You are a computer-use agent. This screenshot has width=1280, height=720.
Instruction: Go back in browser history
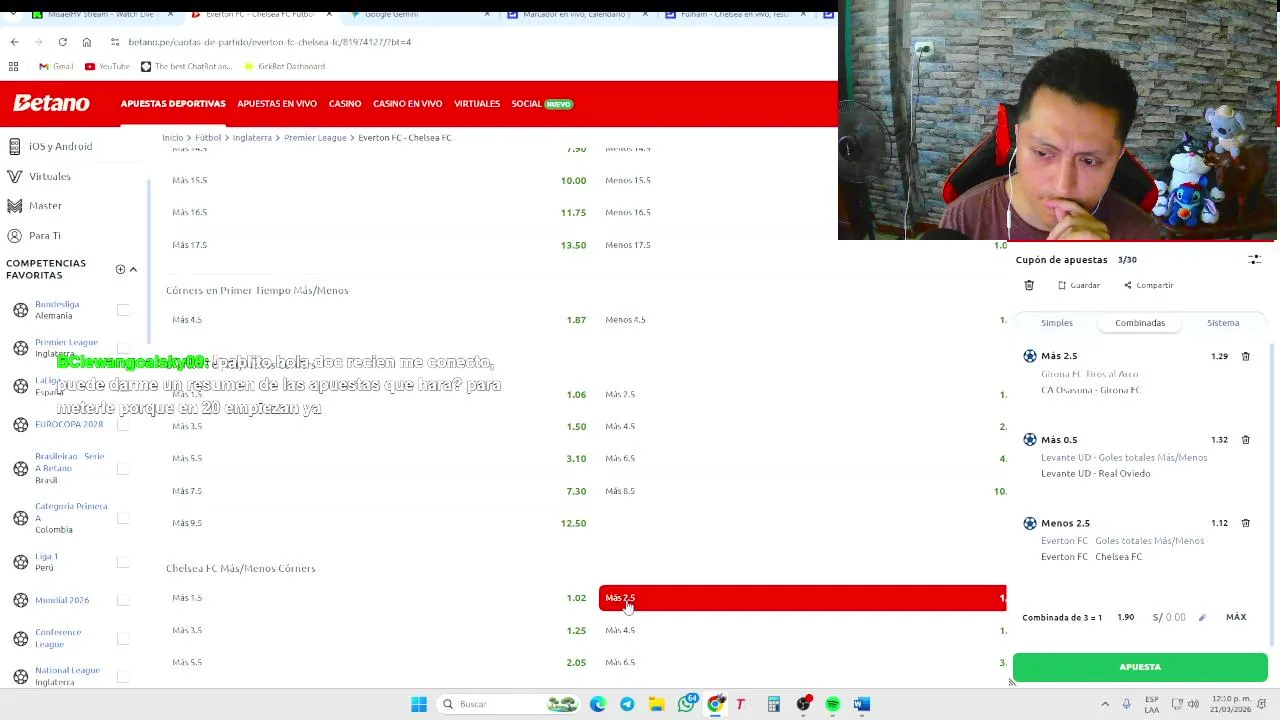(x=14, y=42)
